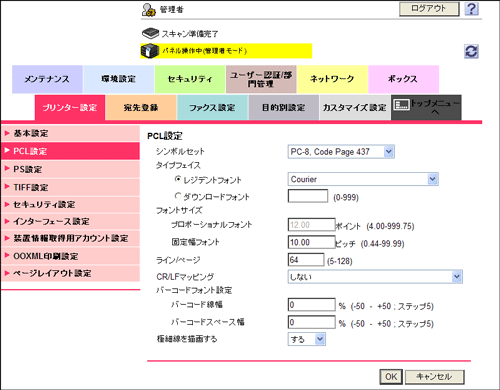Image resolution: width=500 pixels, height=390 pixels.
Task: Click the scanner status icon
Action: click(x=150, y=33)
